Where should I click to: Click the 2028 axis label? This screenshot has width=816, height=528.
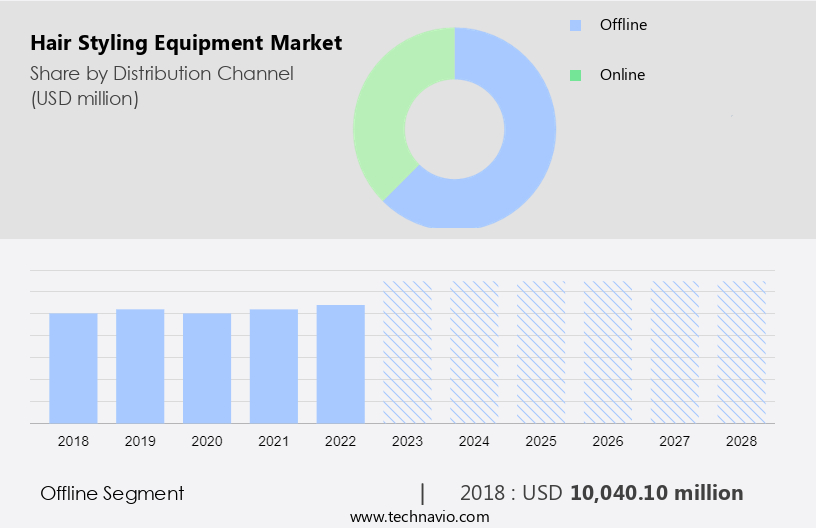click(x=741, y=441)
